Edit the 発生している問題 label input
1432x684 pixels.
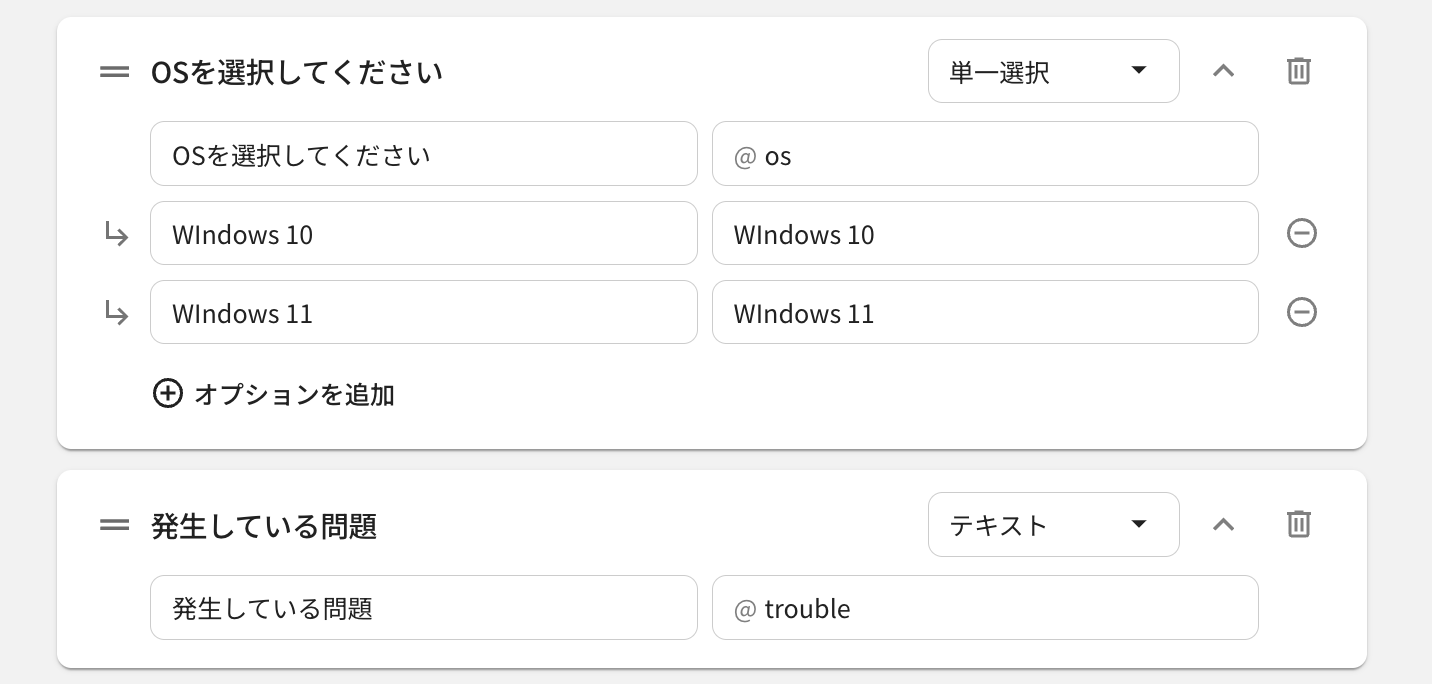click(x=423, y=607)
